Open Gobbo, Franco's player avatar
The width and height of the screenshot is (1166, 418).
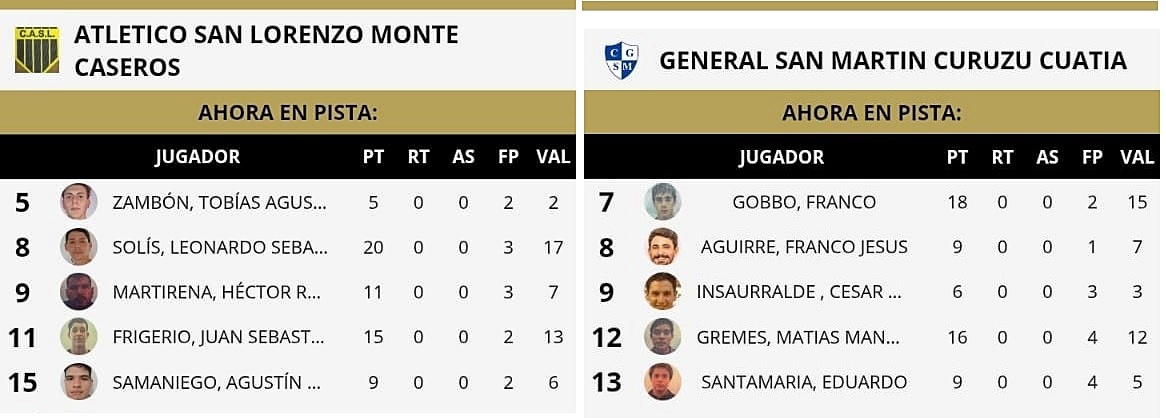(x=662, y=202)
